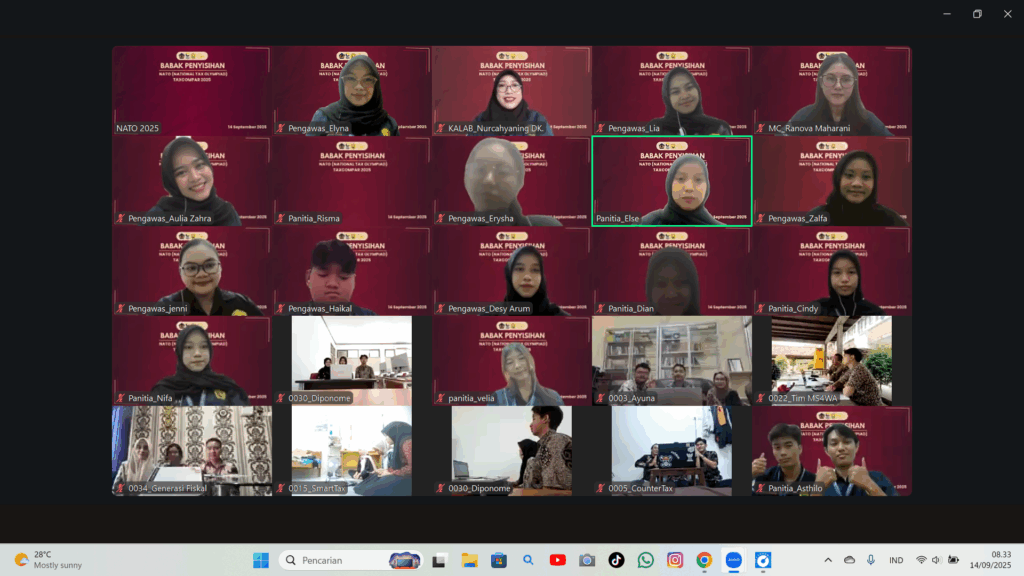Image resolution: width=1024 pixels, height=576 pixels.
Task: Switch to Google Chrome in the taskbar
Action: pyautogui.click(x=704, y=560)
